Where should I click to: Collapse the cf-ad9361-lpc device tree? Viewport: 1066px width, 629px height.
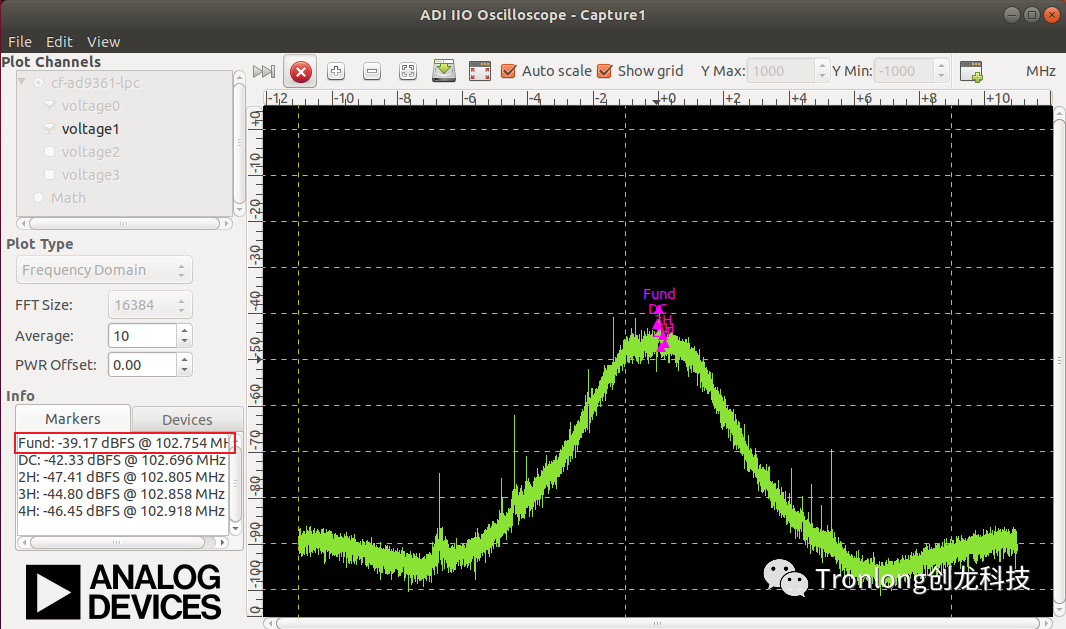pyautogui.click(x=22, y=82)
